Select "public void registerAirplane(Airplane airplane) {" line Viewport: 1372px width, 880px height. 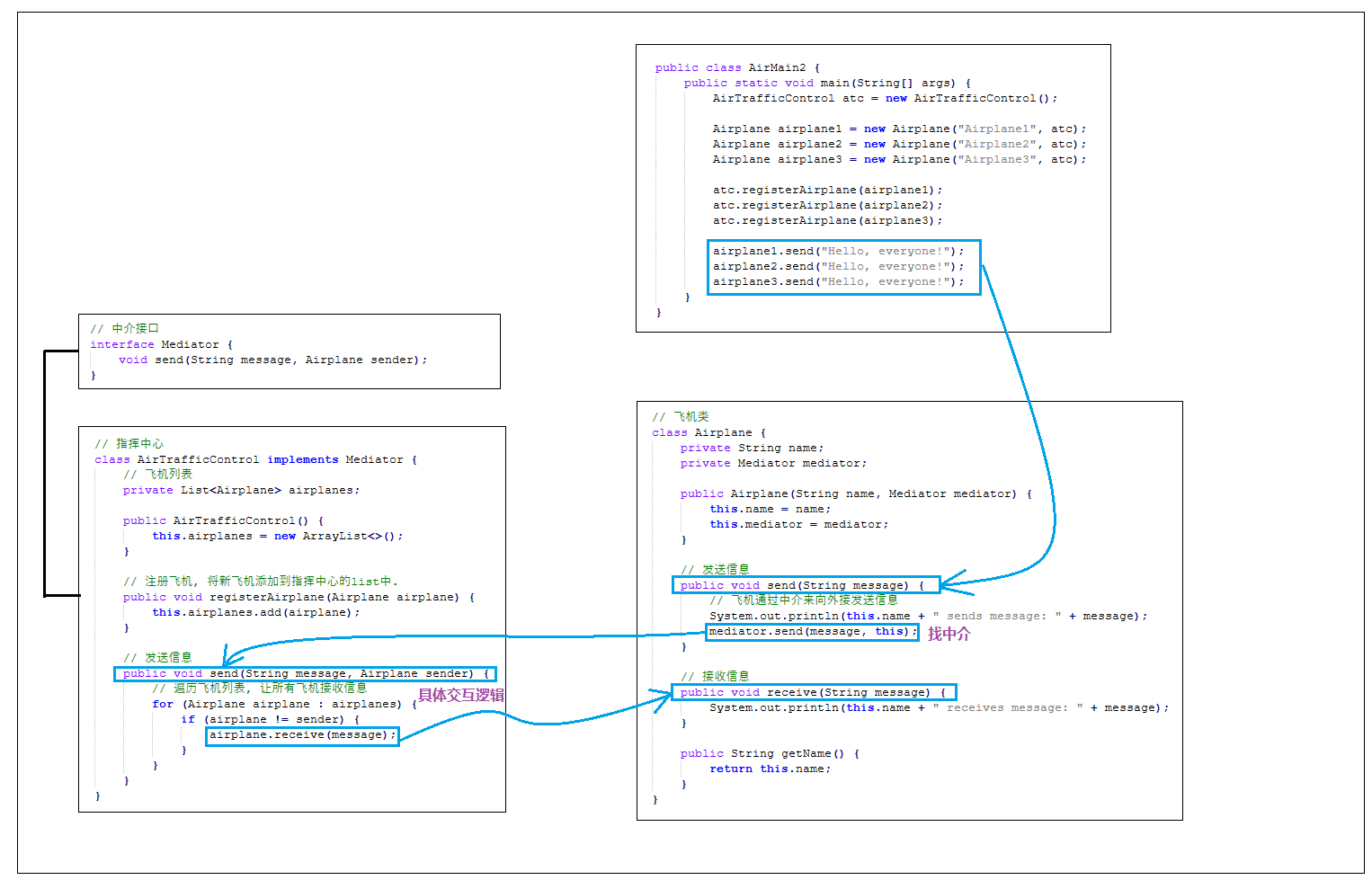tap(298, 597)
